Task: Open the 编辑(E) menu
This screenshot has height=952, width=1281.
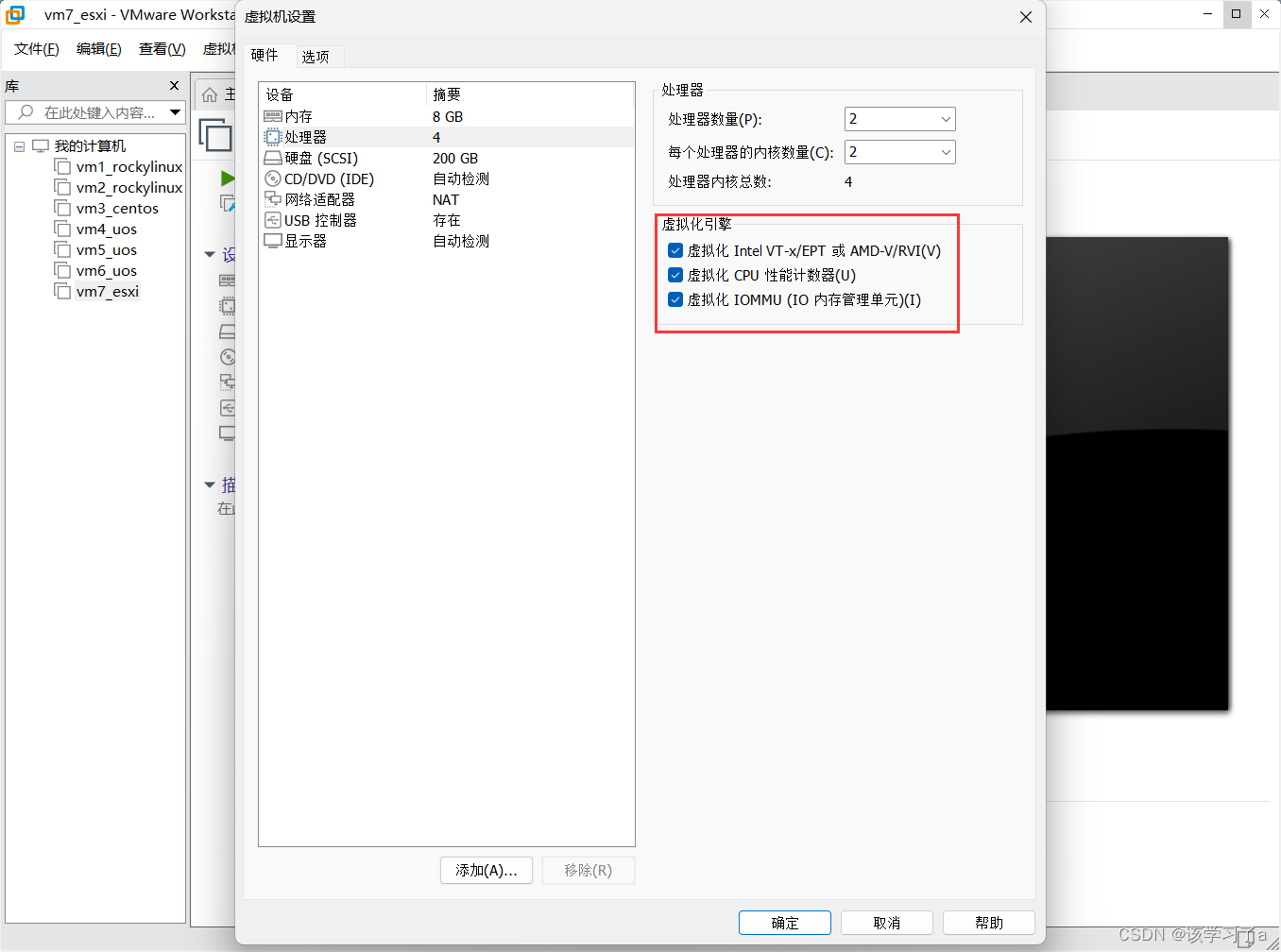Action: 99,49
